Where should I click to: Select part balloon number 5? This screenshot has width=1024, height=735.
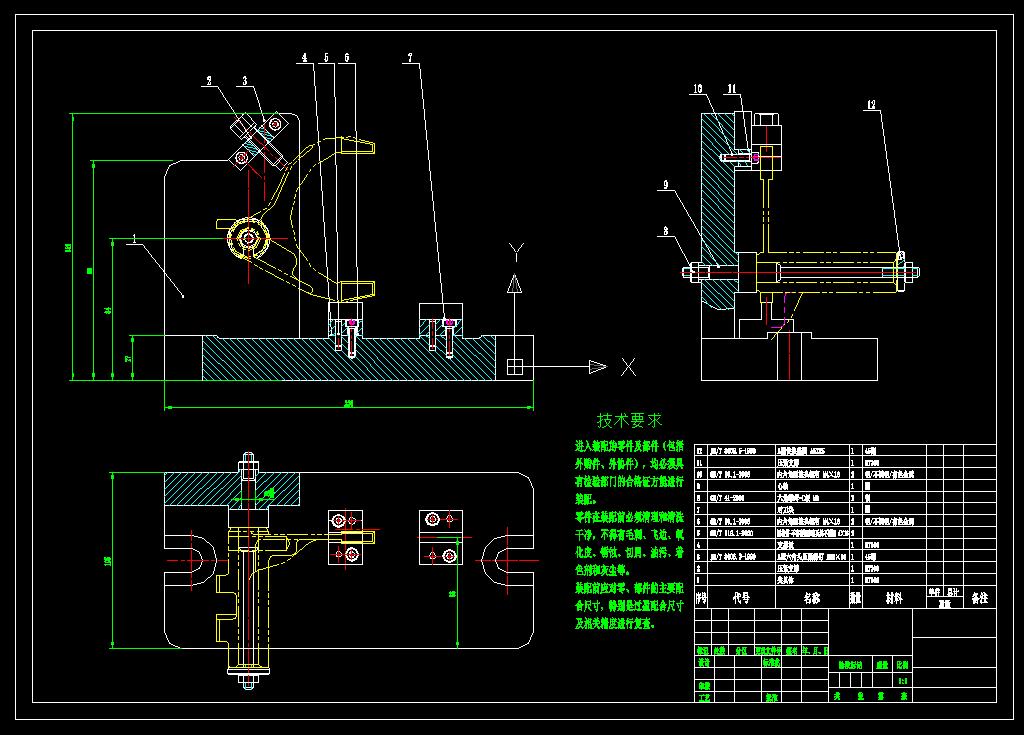327,57
